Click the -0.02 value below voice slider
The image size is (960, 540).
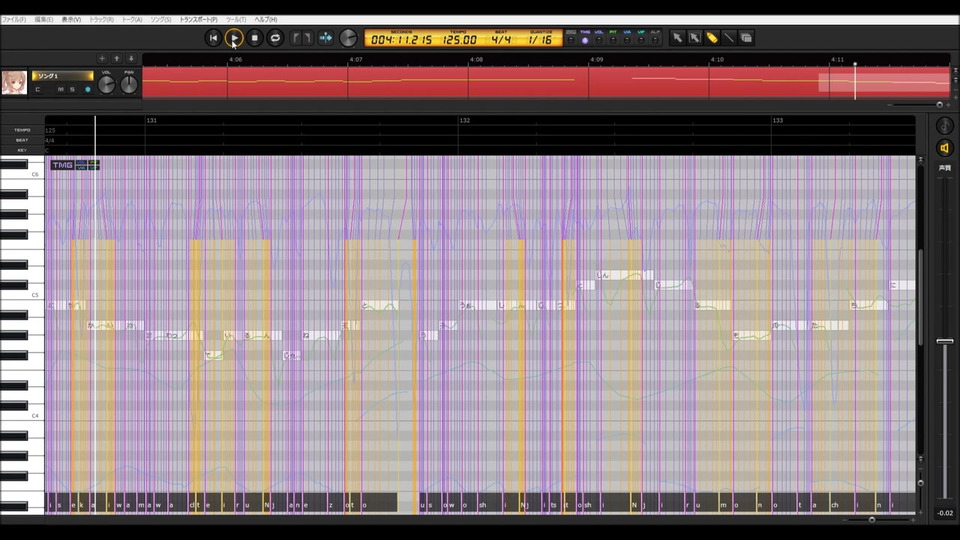coord(945,513)
